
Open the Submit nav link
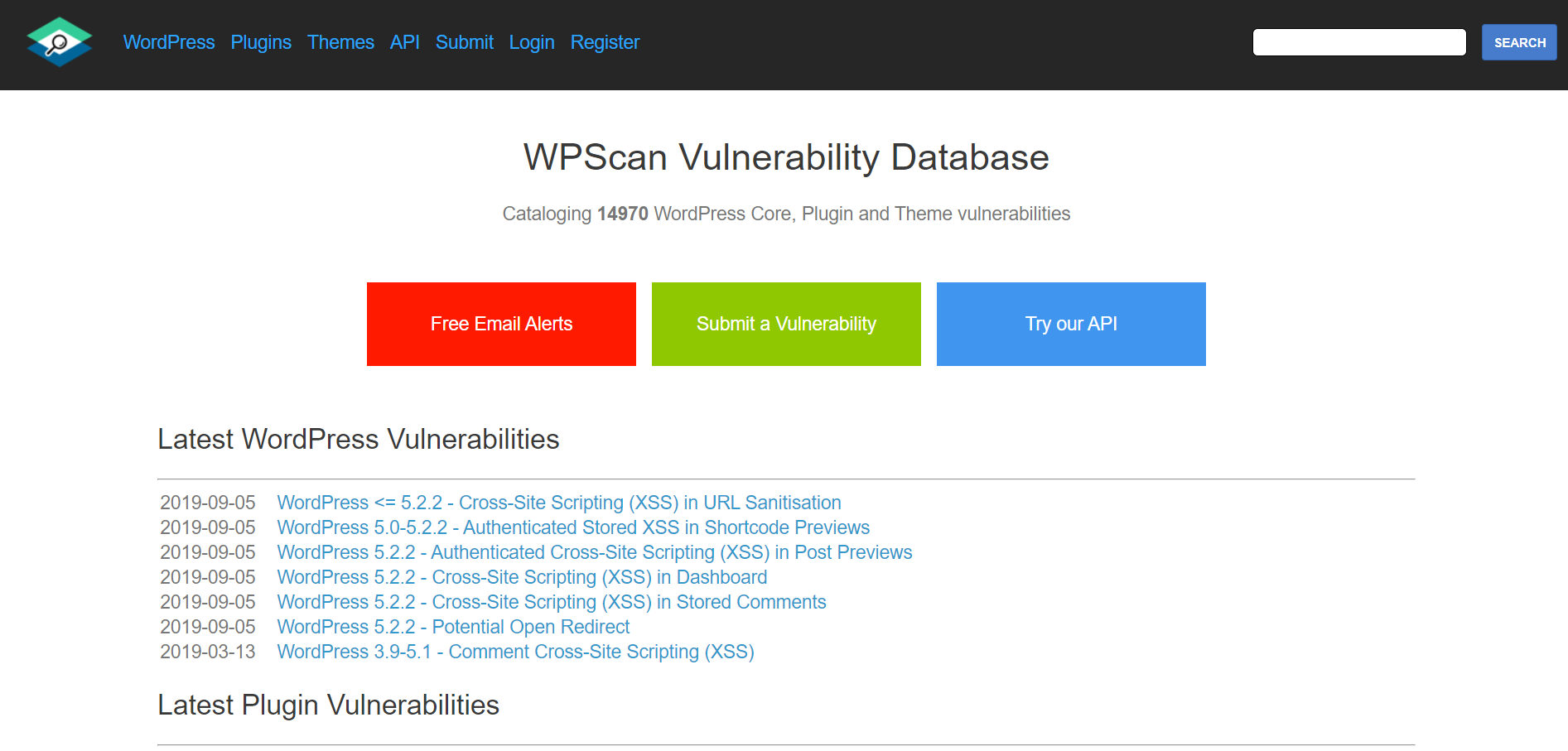tap(464, 42)
